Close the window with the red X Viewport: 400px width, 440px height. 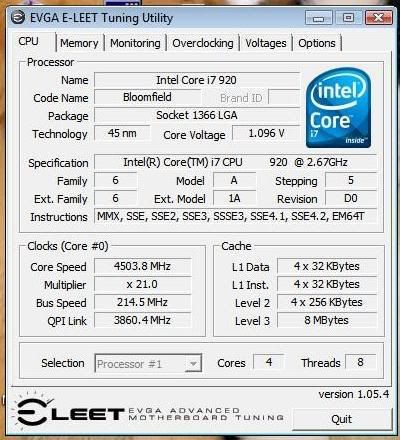(378, 18)
